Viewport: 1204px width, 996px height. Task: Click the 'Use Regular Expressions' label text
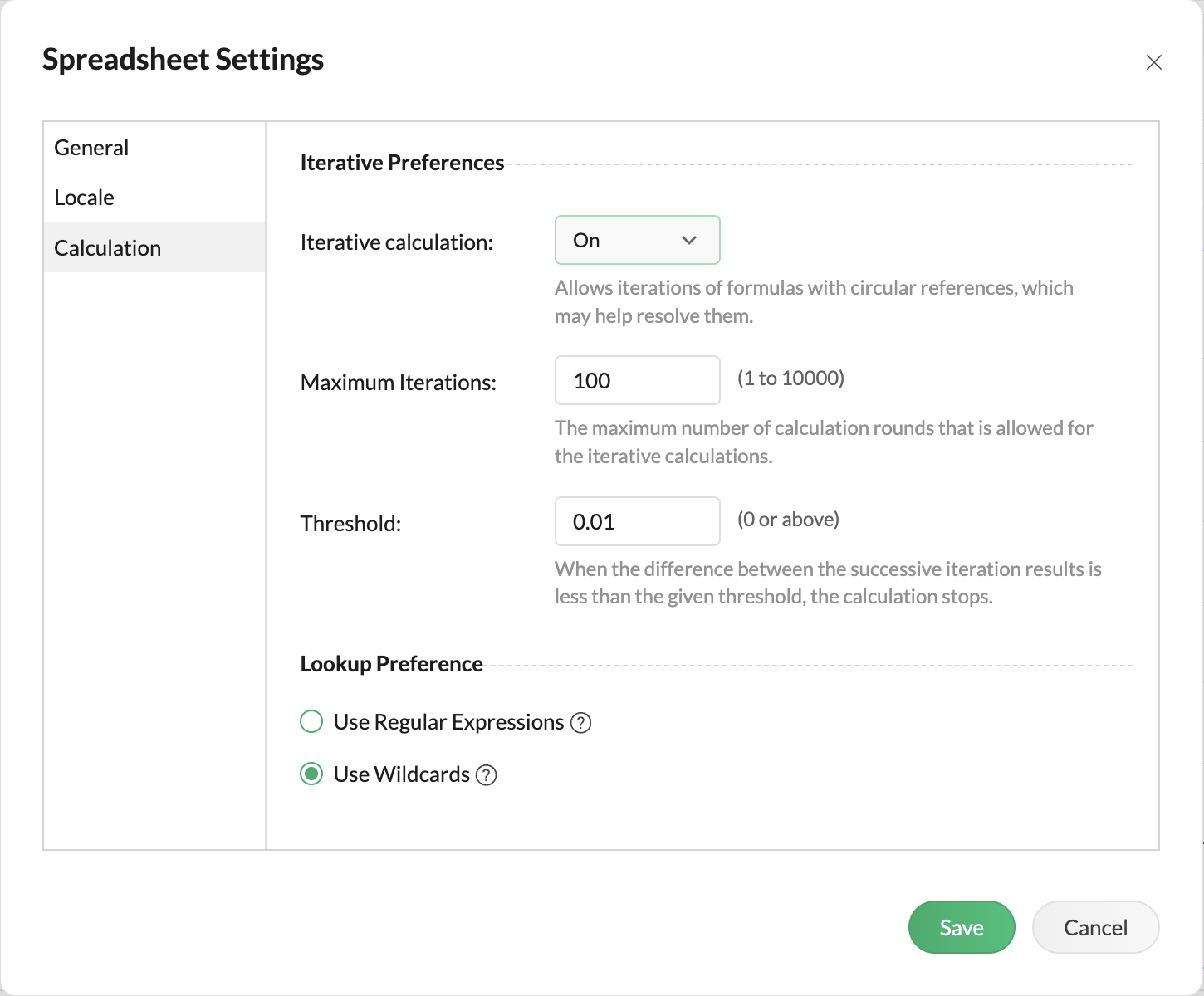pyautogui.click(x=448, y=722)
